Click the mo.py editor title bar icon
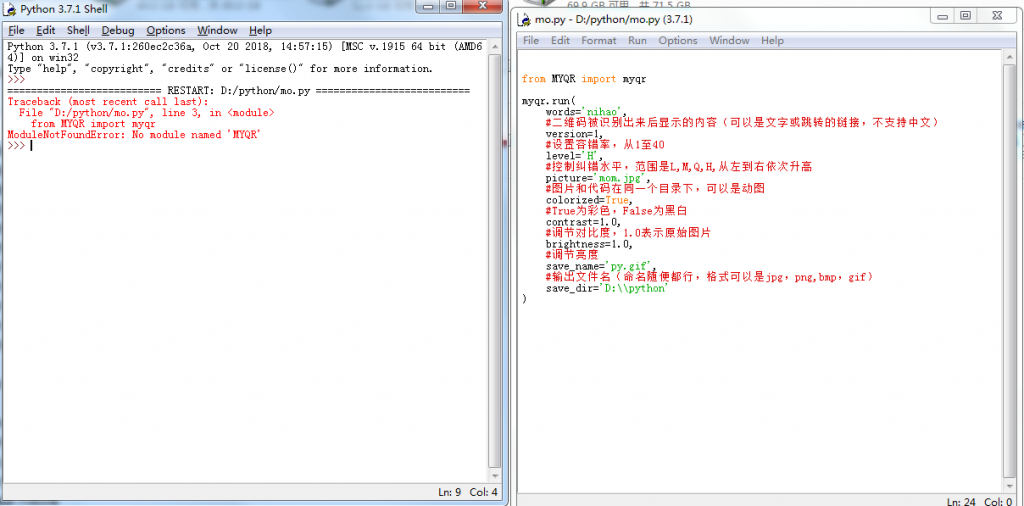This screenshot has width=1024, height=506. click(525, 19)
